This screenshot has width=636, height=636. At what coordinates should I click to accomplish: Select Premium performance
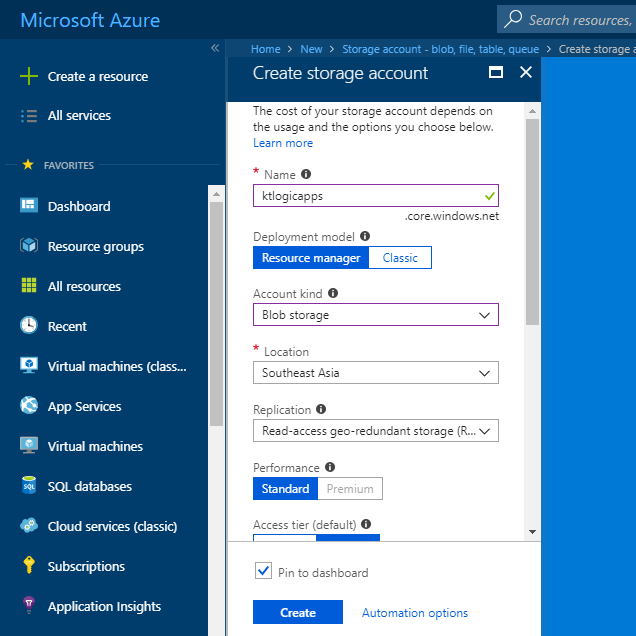350,488
